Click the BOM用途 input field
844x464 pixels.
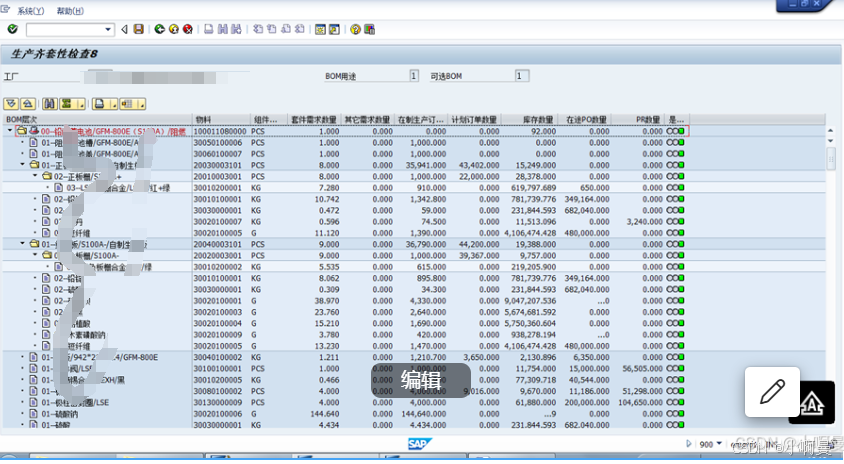(414, 76)
